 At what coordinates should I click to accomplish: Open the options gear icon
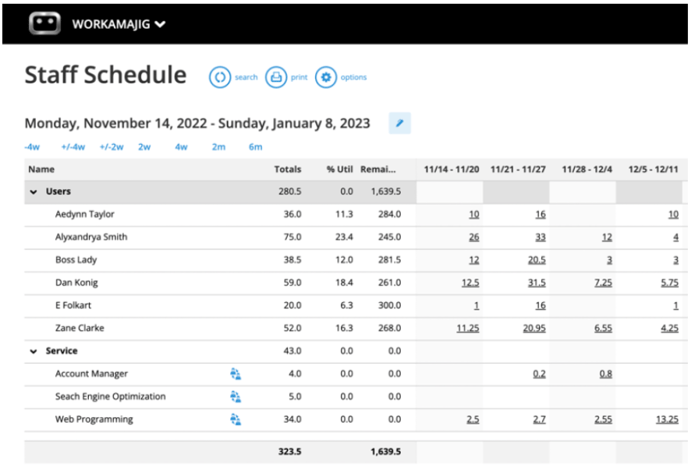pos(326,77)
